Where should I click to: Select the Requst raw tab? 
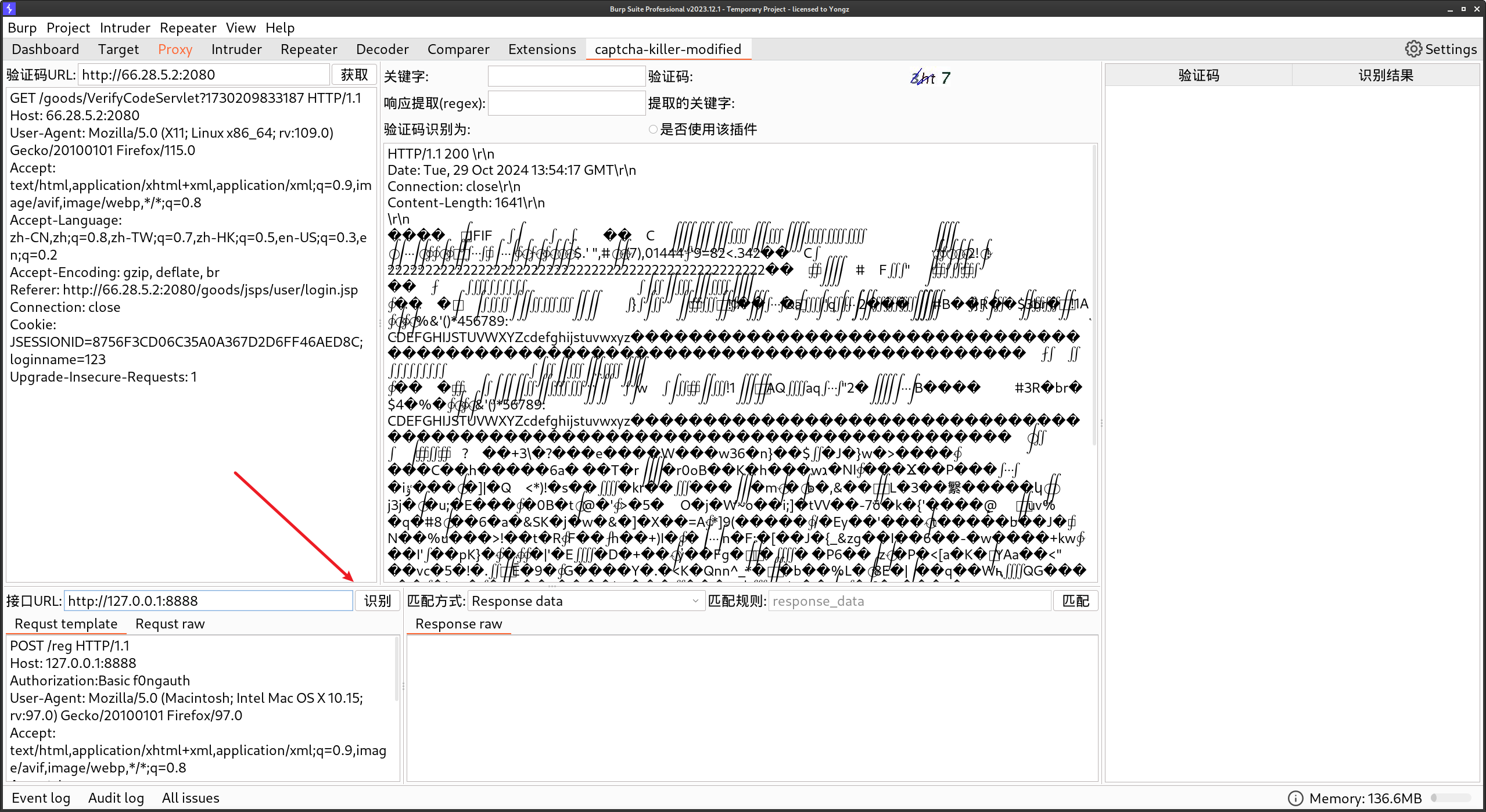[170, 624]
